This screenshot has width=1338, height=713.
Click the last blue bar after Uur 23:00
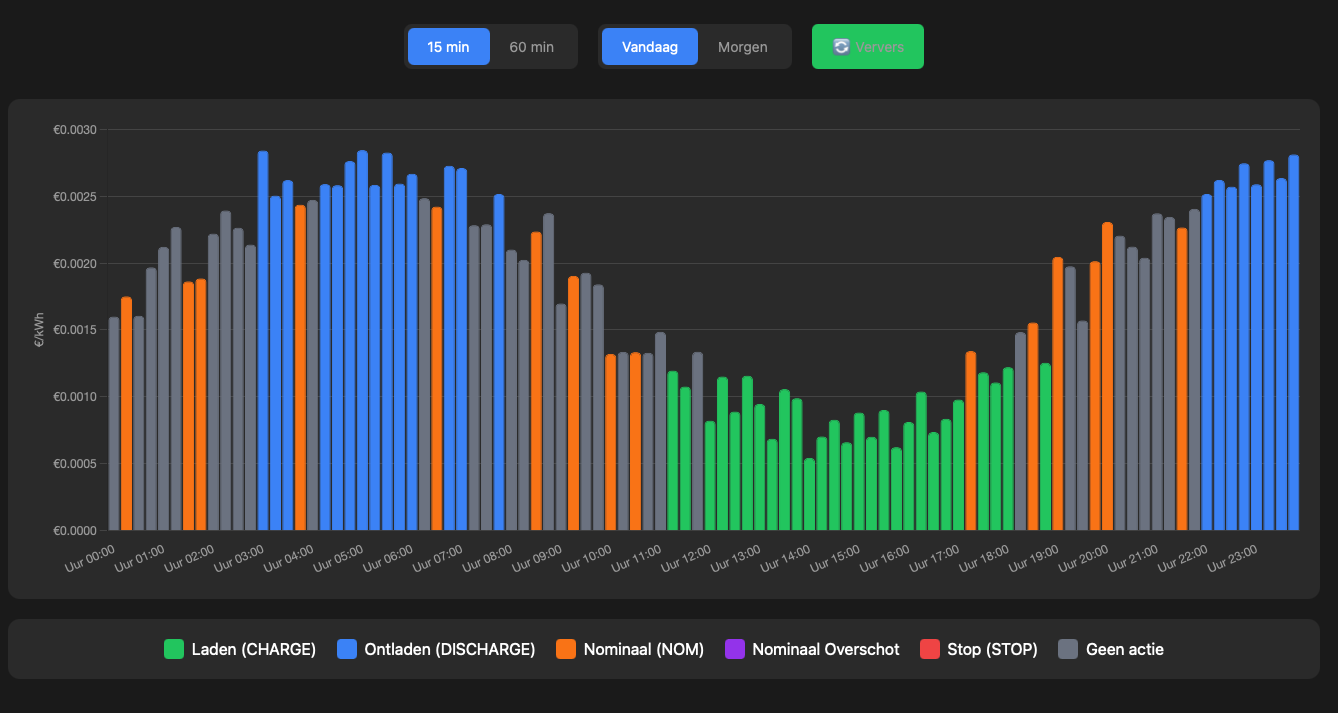click(1294, 342)
